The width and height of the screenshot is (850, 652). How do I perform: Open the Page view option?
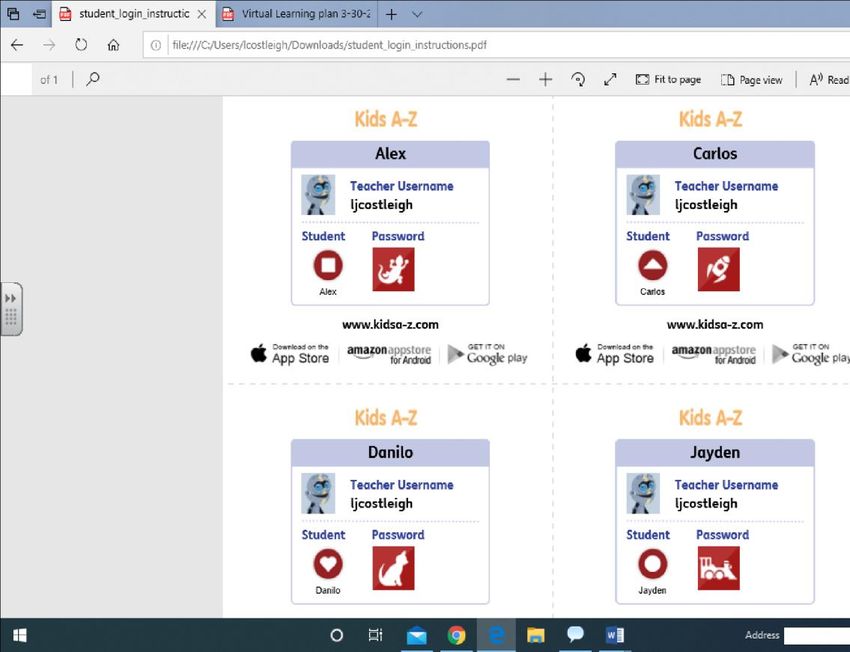[x=751, y=80]
